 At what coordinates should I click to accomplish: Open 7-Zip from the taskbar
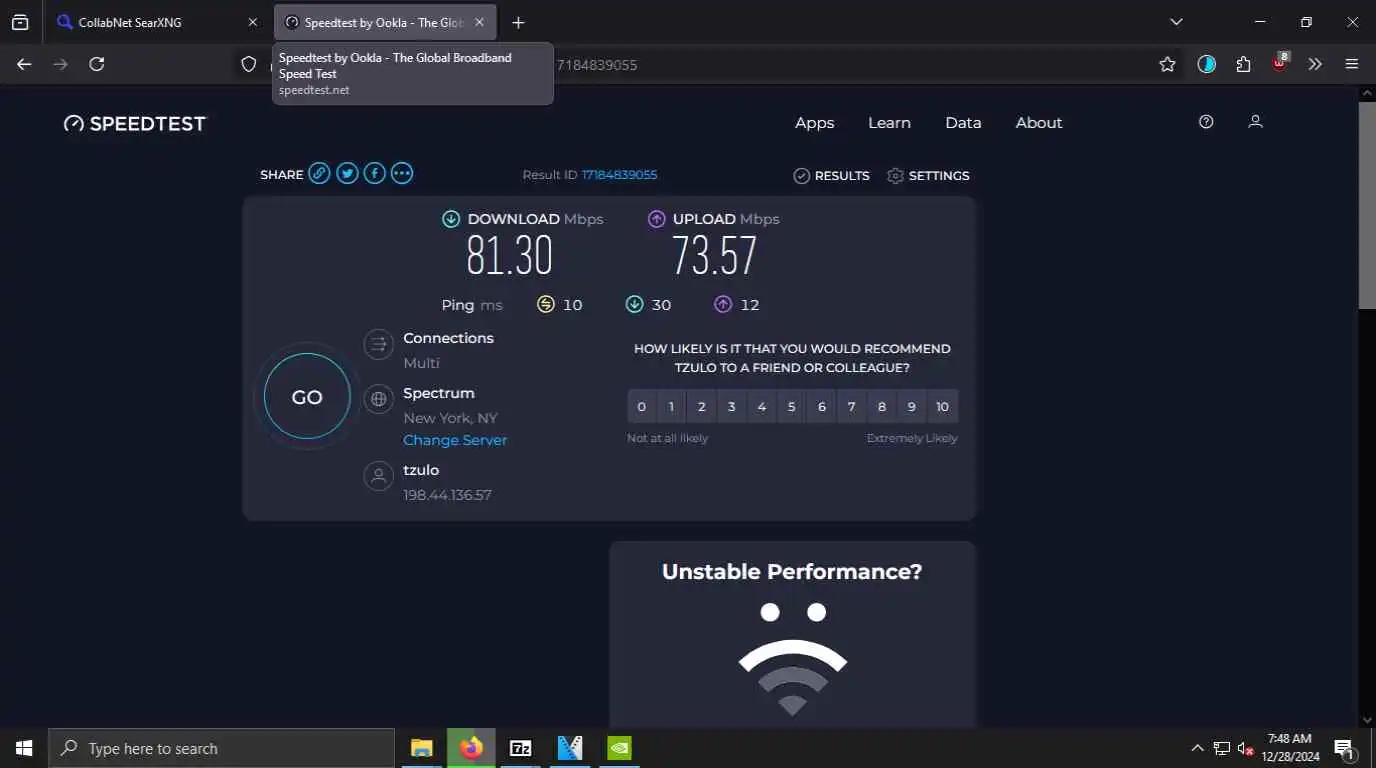pyautogui.click(x=520, y=748)
